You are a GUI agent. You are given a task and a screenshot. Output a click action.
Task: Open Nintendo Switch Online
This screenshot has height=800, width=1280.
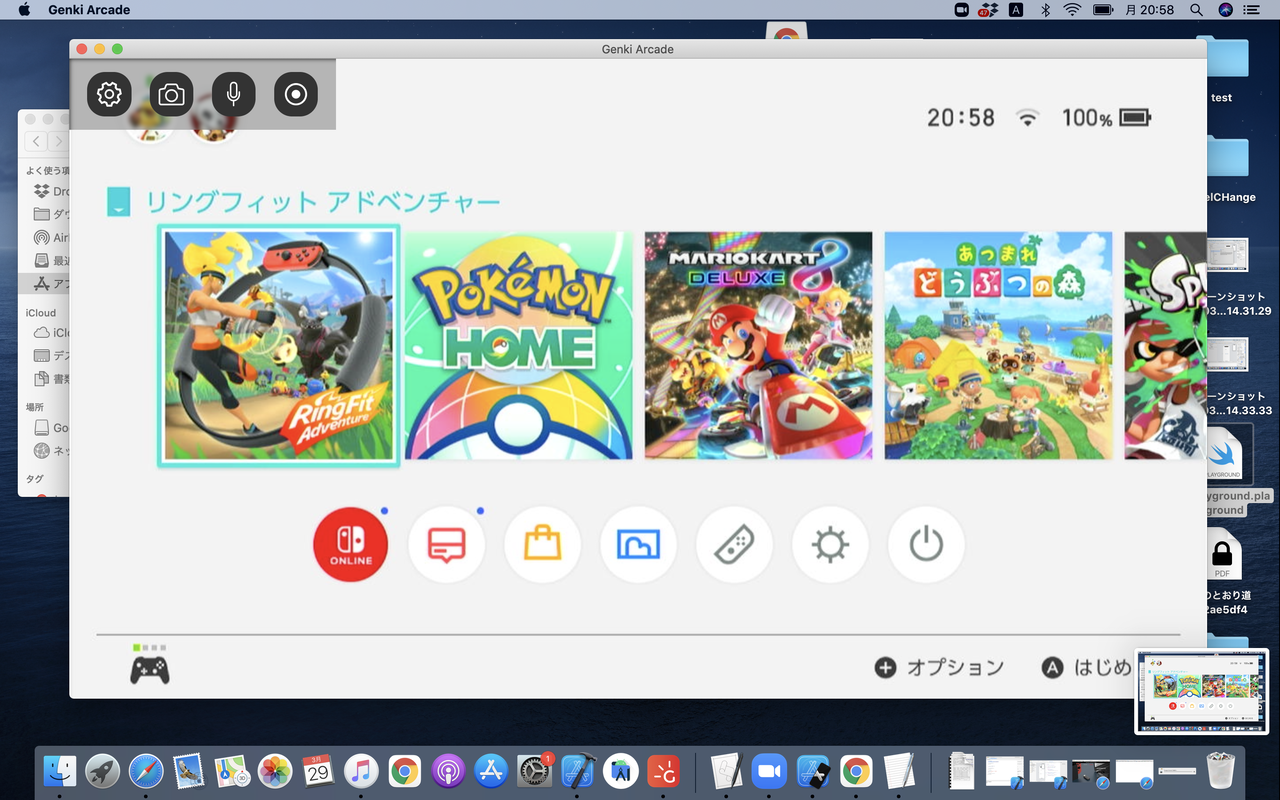point(351,545)
